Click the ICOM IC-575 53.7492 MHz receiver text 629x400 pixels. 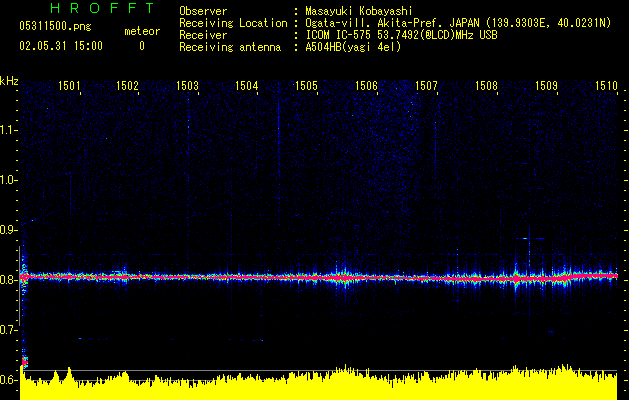(401, 35)
